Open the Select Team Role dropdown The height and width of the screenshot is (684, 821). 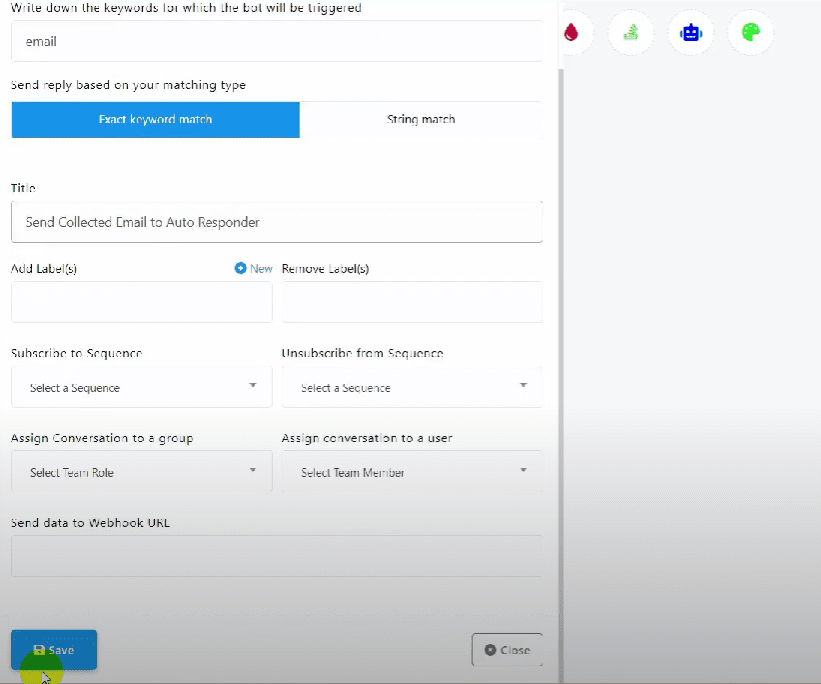coord(141,472)
